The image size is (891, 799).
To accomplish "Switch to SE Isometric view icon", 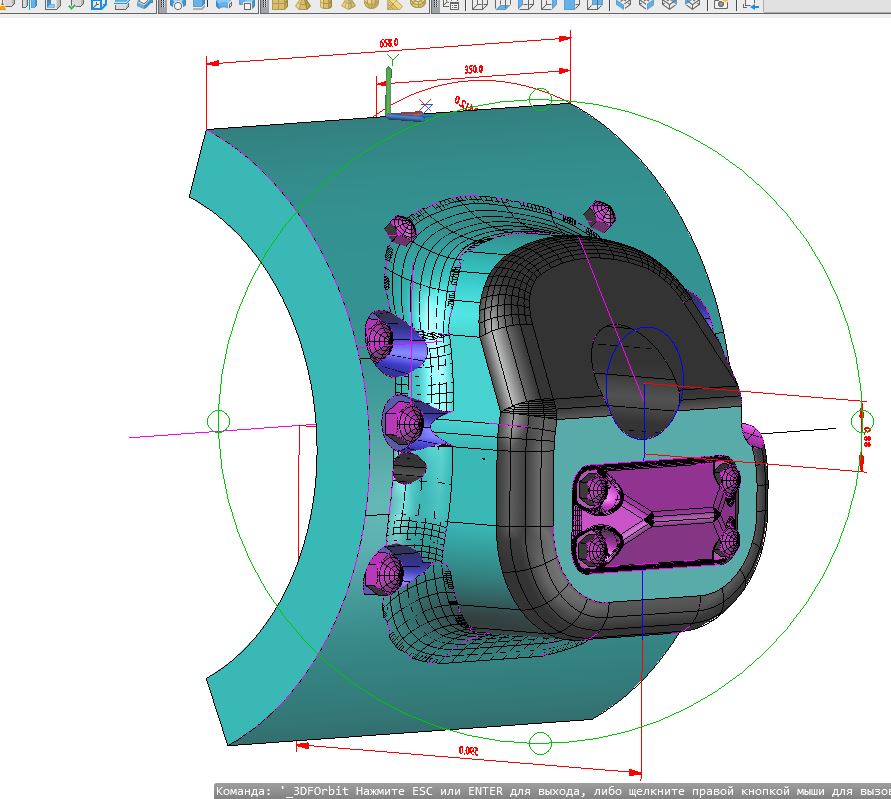I will point(646,5).
